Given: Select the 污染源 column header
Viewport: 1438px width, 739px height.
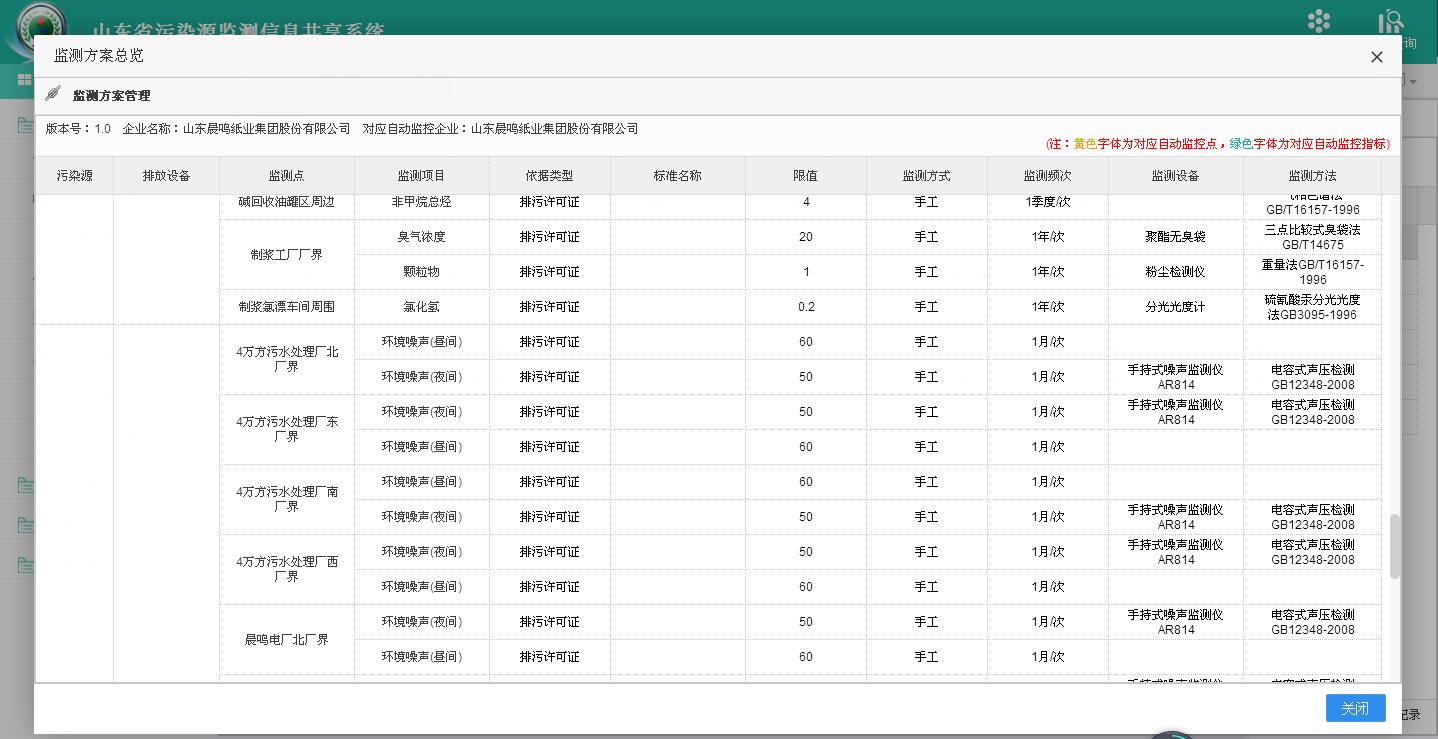Looking at the screenshot, I should click(74, 175).
